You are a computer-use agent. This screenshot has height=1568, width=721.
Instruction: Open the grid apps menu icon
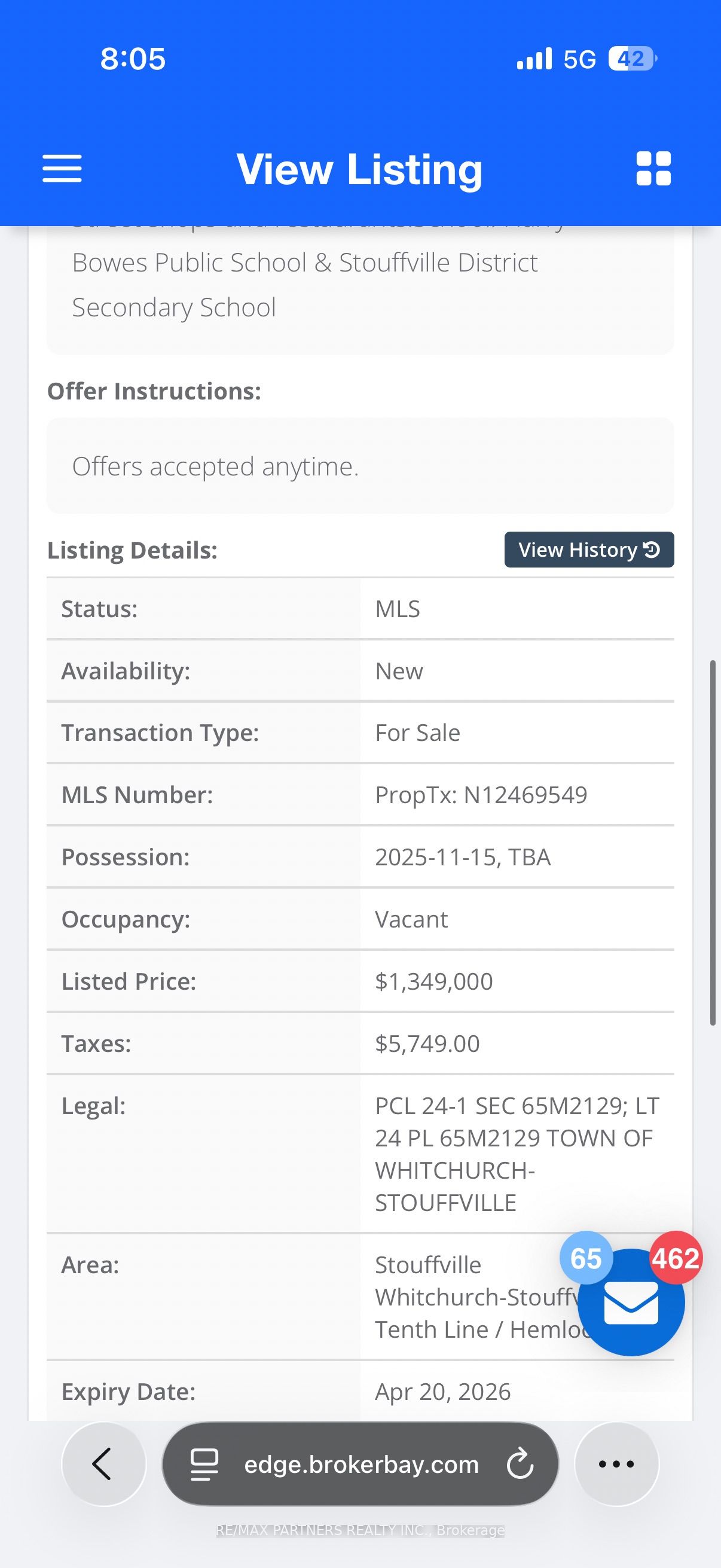[x=653, y=169]
